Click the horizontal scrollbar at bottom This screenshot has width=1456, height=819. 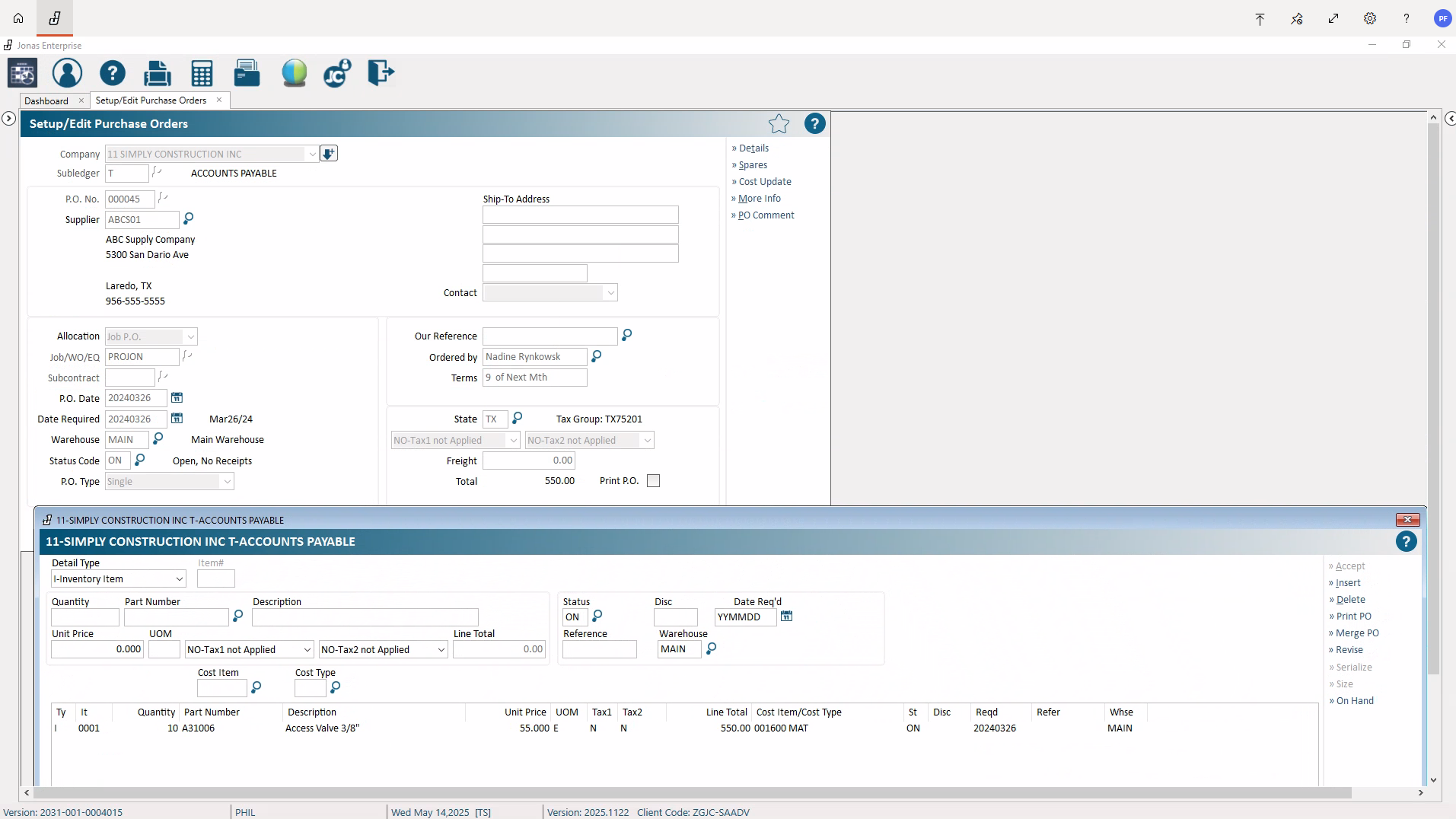[693, 792]
